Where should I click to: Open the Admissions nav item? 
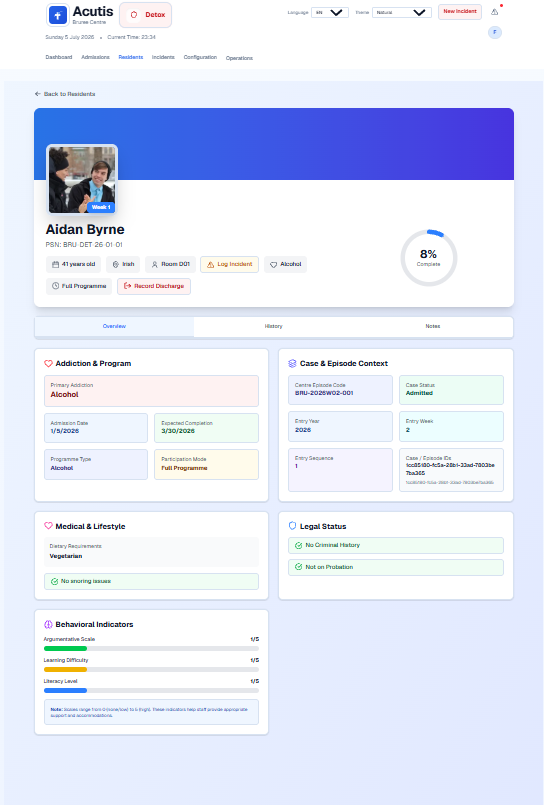point(95,57)
